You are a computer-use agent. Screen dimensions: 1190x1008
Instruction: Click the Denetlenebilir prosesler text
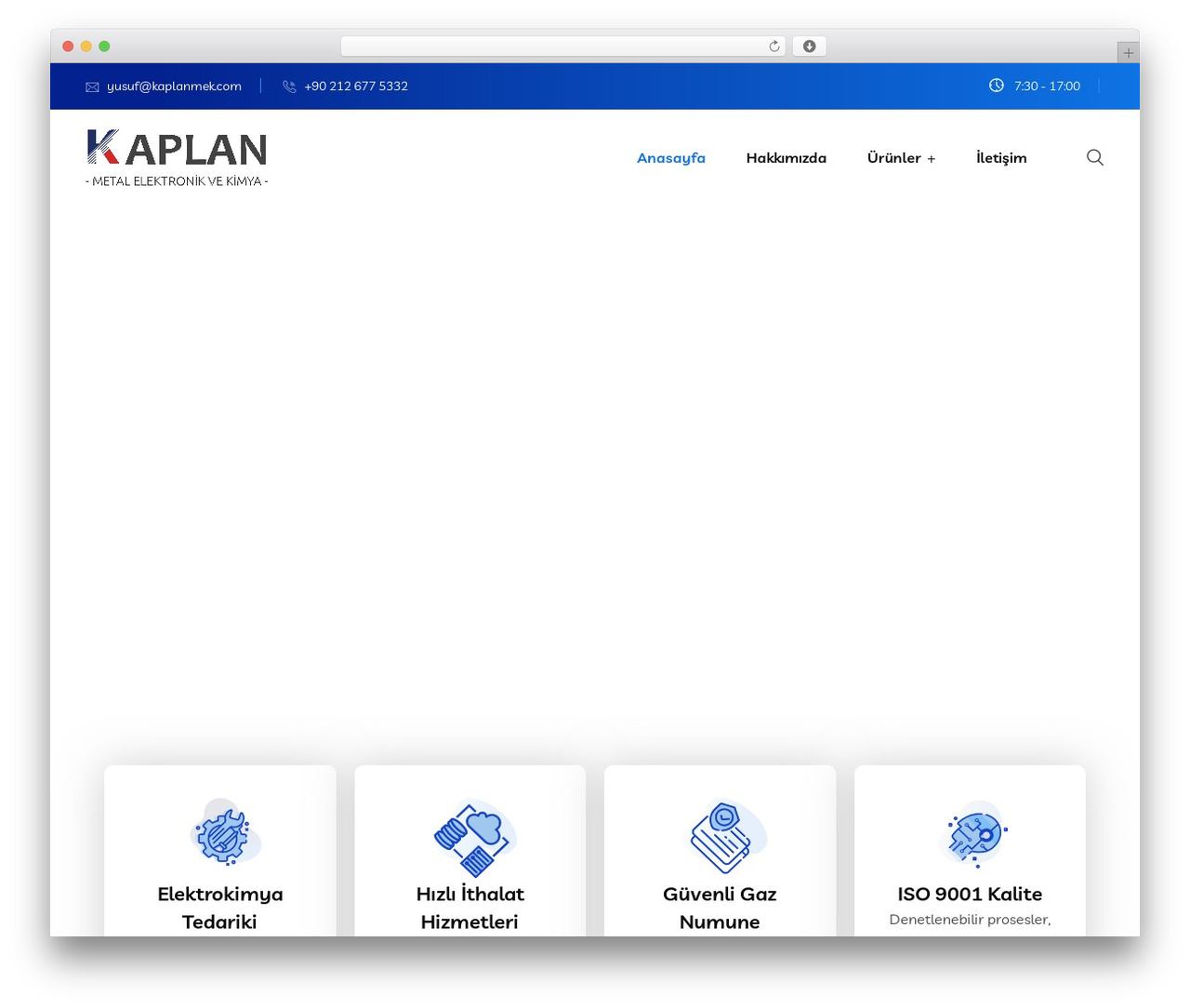[970, 920]
